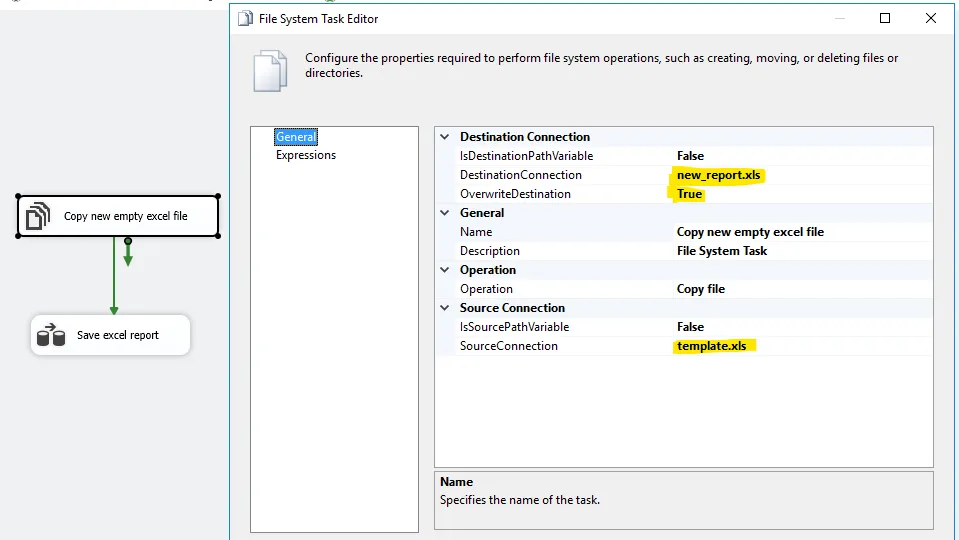
Task: Maximize the File System Task Editor window
Action: (x=885, y=18)
